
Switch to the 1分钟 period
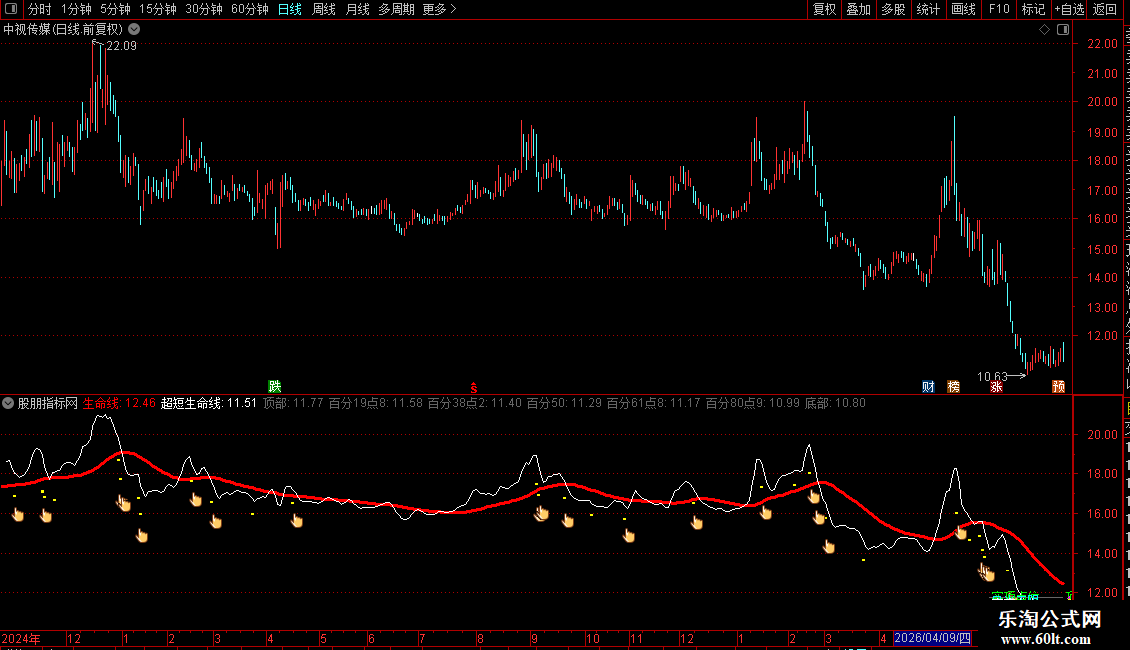(x=76, y=9)
